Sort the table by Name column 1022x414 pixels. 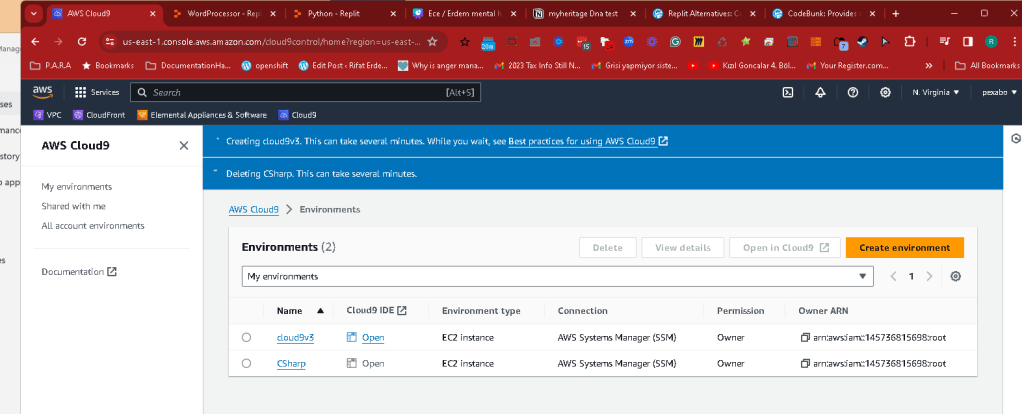[x=300, y=311]
